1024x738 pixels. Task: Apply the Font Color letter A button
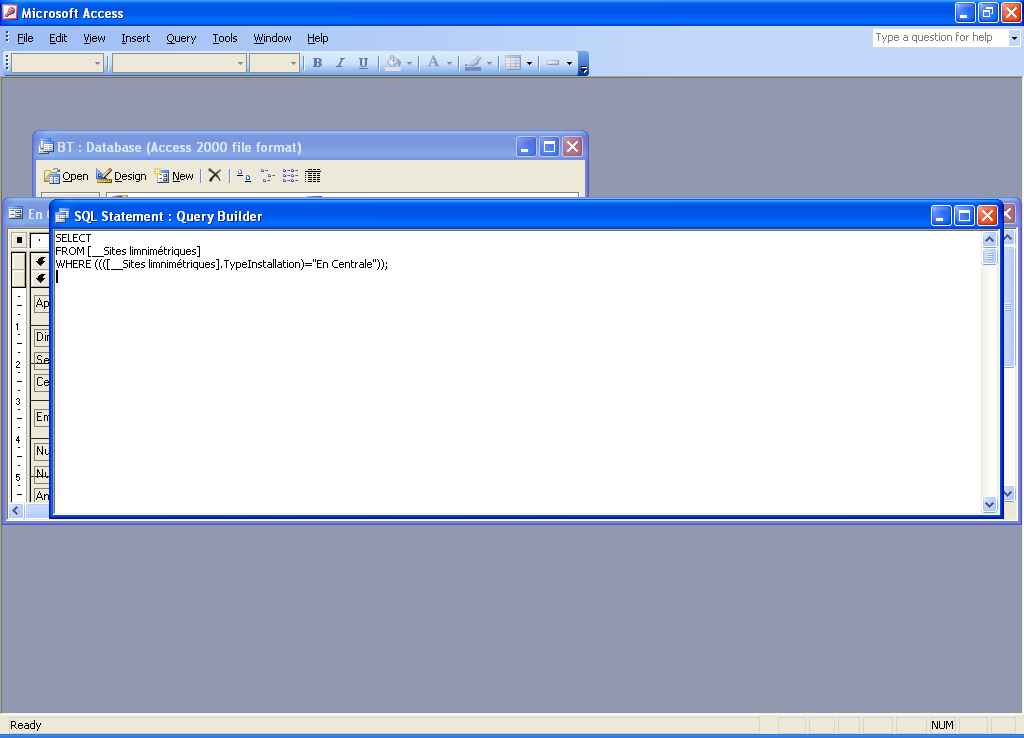pyautogui.click(x=433, y=63)
